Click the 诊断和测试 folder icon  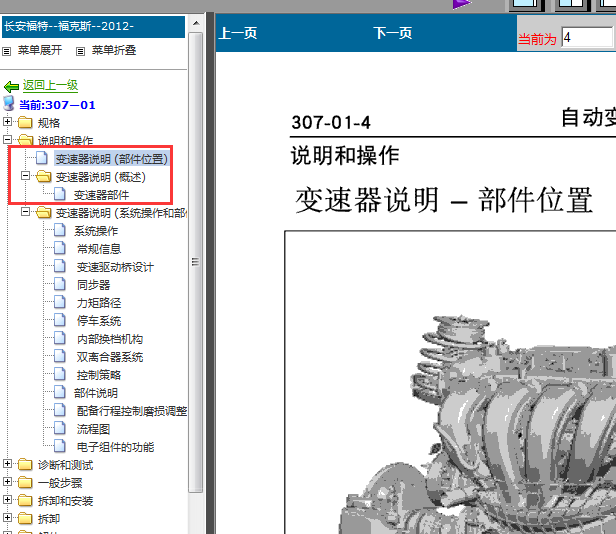pos(25,464)
